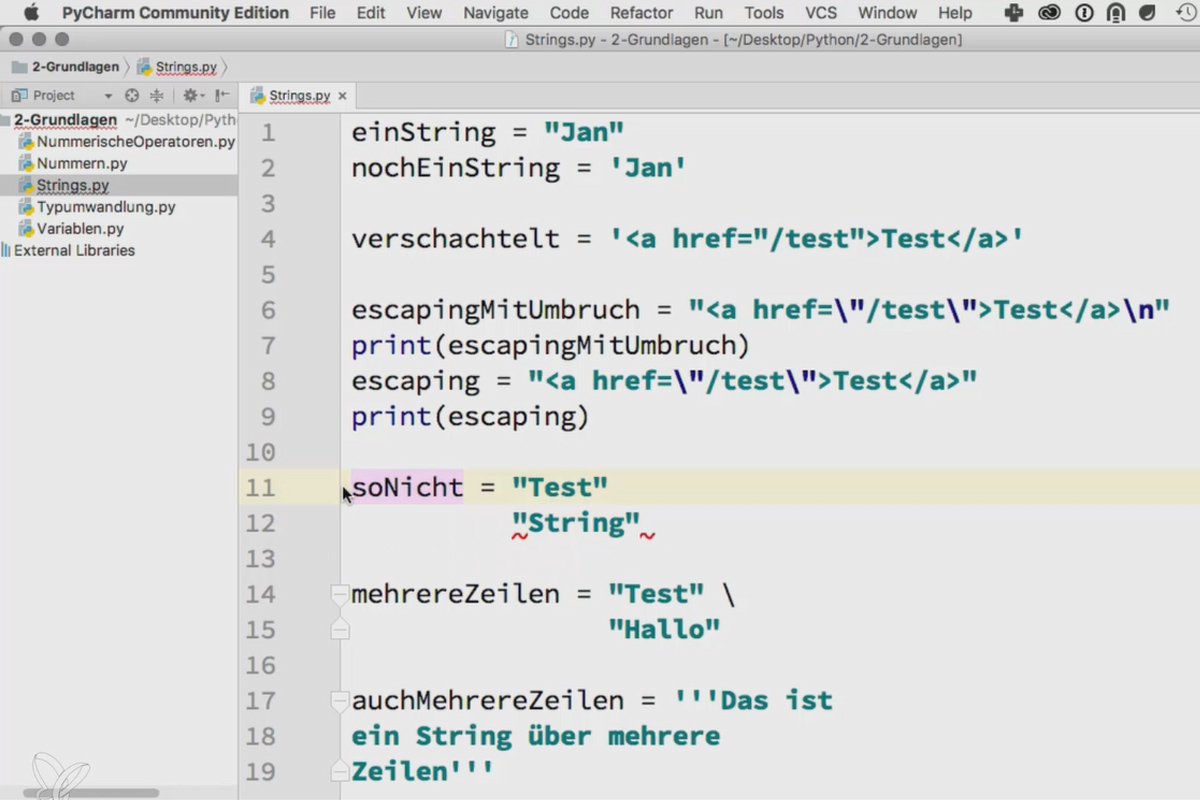Collapse code fold at line 17
The image size is (1200, 800).
pyautogui.click(x=340, y=701)
